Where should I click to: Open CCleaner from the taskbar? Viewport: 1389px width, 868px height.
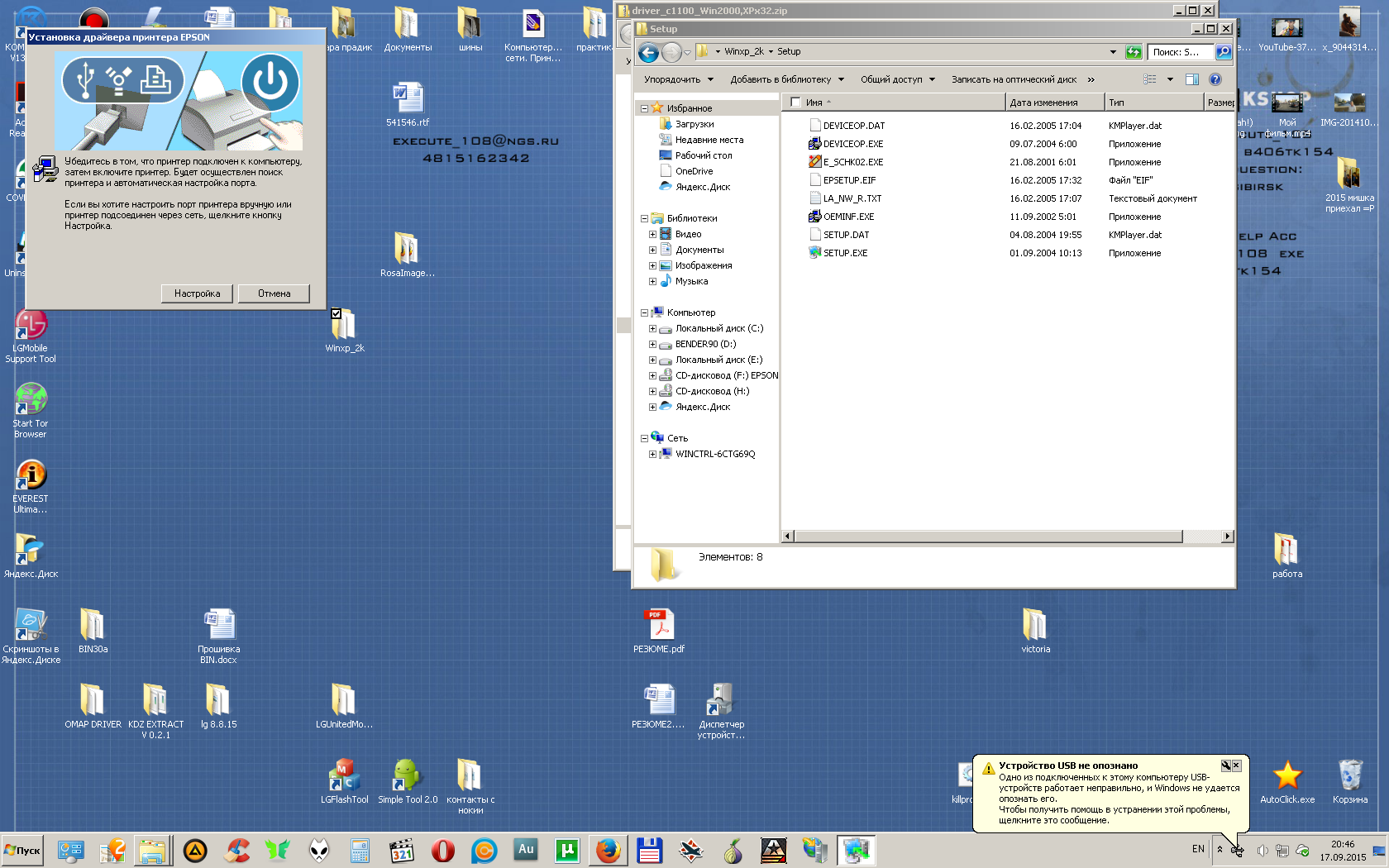click(x=236, y=850)
